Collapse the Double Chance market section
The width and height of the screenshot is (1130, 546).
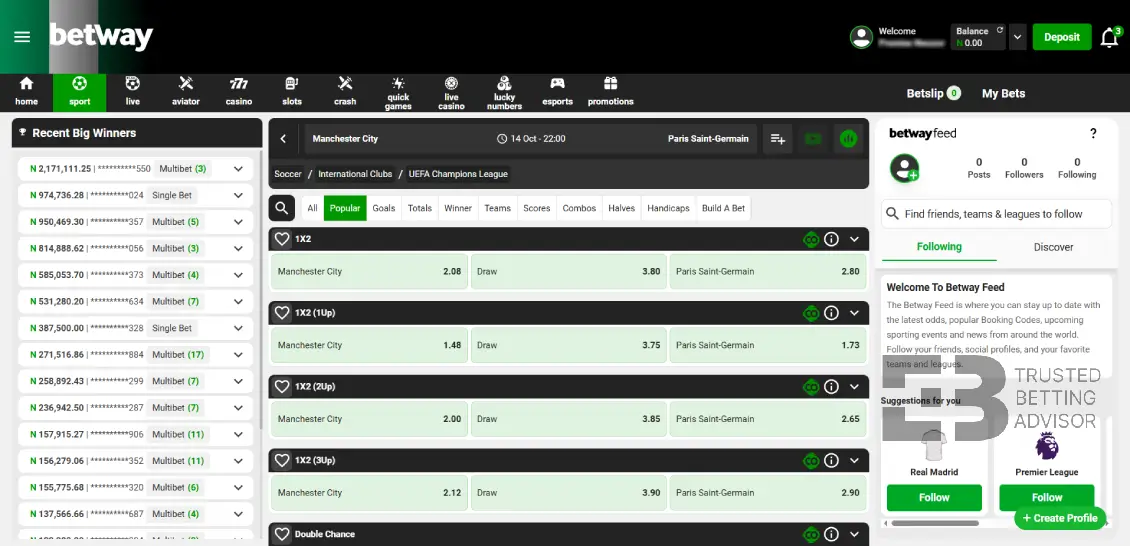(x=855, y=534)
